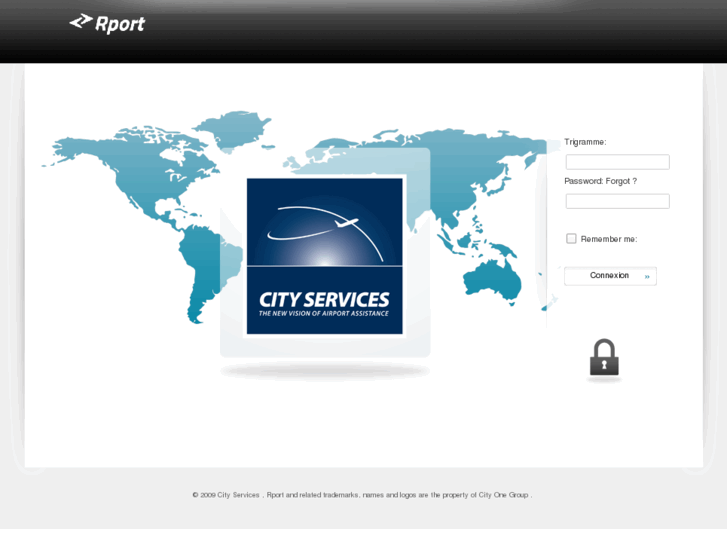Click the City Services logo image
727x545 pixels.
click(x=325, y=256)
